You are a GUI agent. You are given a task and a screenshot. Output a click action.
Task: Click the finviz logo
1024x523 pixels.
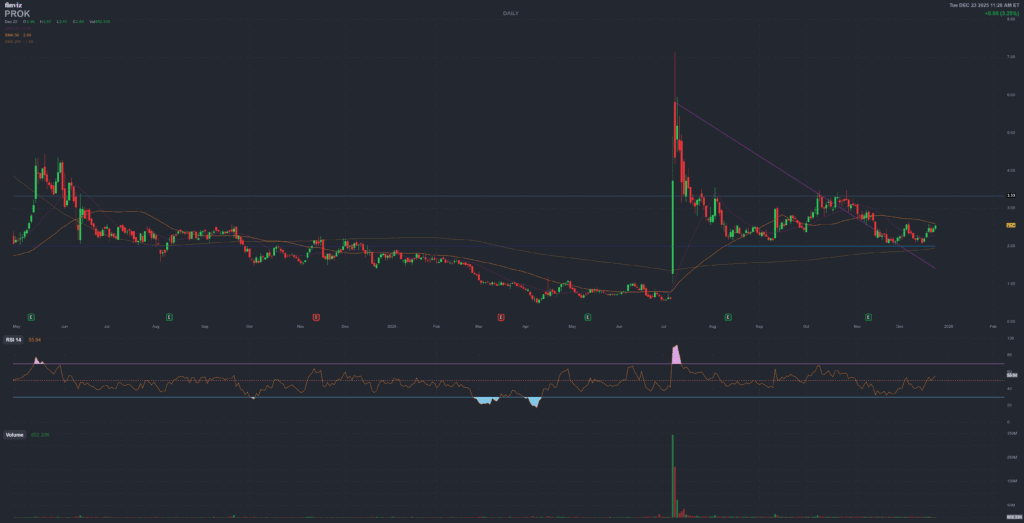[x=11, y=7]
